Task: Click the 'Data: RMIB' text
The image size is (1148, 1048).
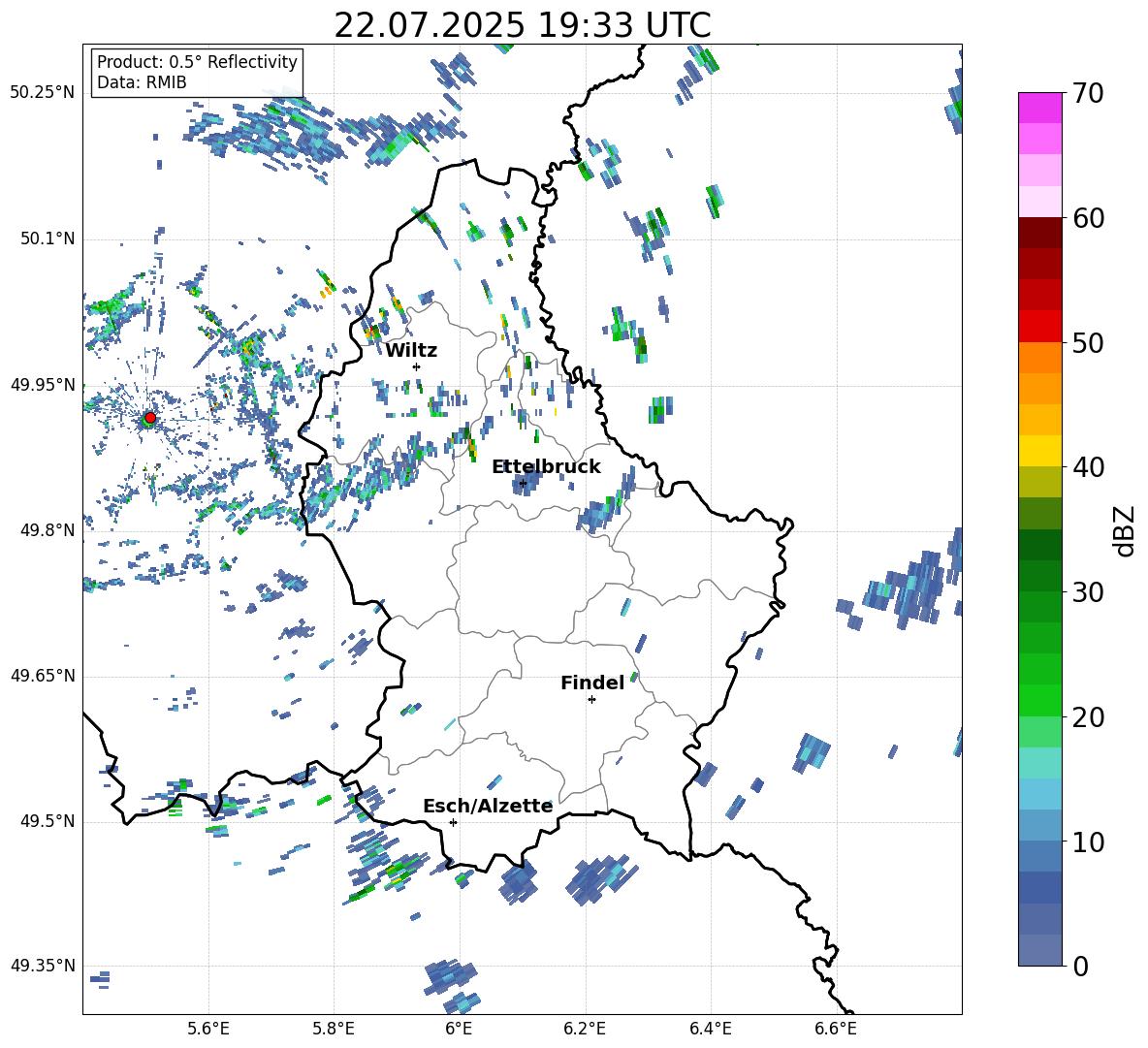Action: [142, 82]
